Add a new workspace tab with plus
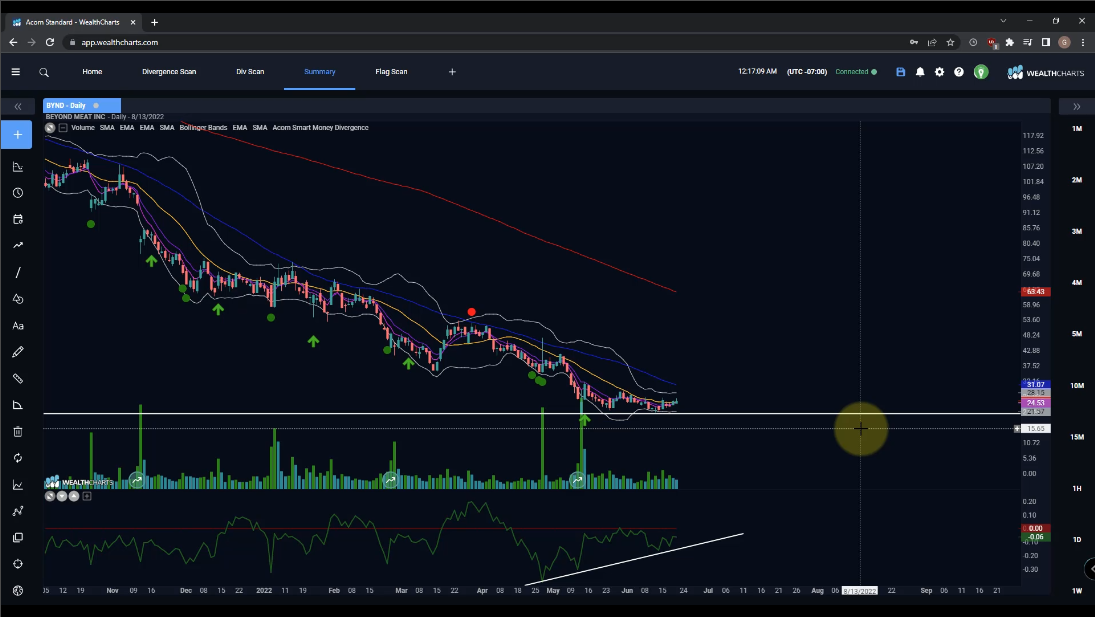Viewport: 1095px width, 617px height. point(452,72)
